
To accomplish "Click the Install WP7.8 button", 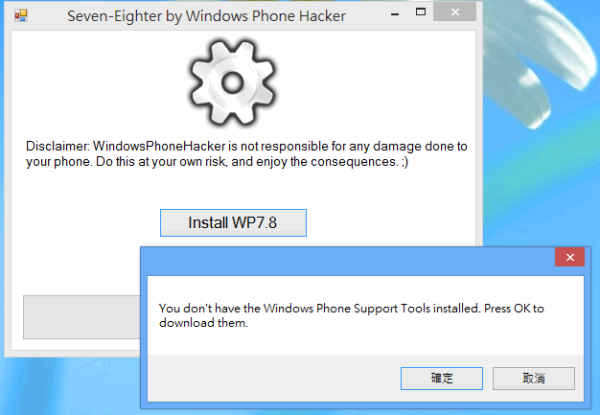I will pyautogui.click(x=233, y=223).
